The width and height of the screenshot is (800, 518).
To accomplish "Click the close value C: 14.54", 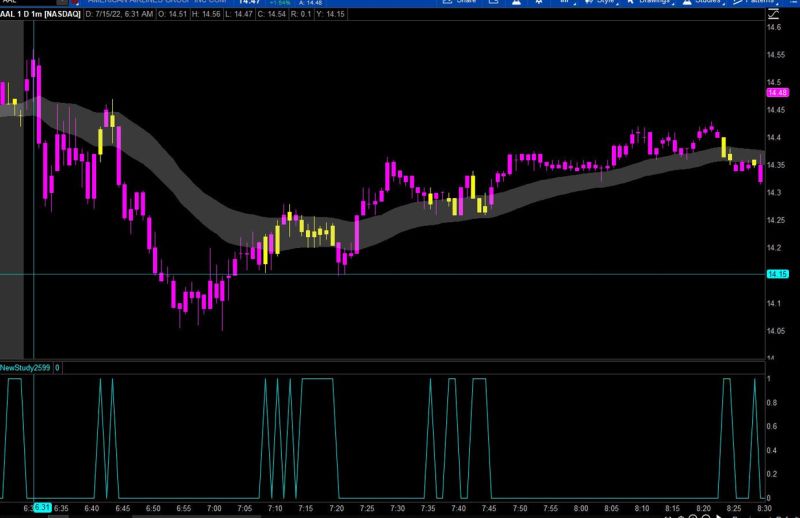I will click(x=271, y=14).
